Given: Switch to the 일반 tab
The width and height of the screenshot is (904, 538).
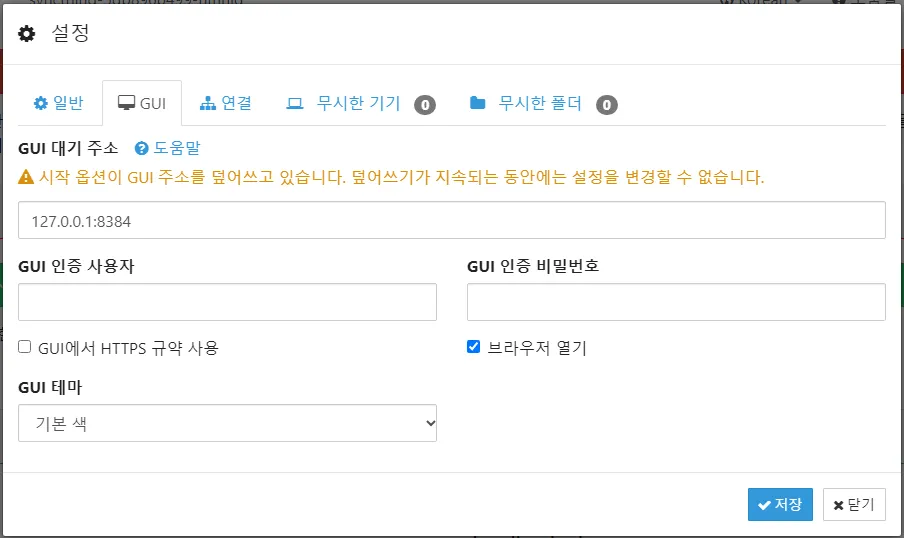Looking at the screenshot, I should (x=59, y=103).
